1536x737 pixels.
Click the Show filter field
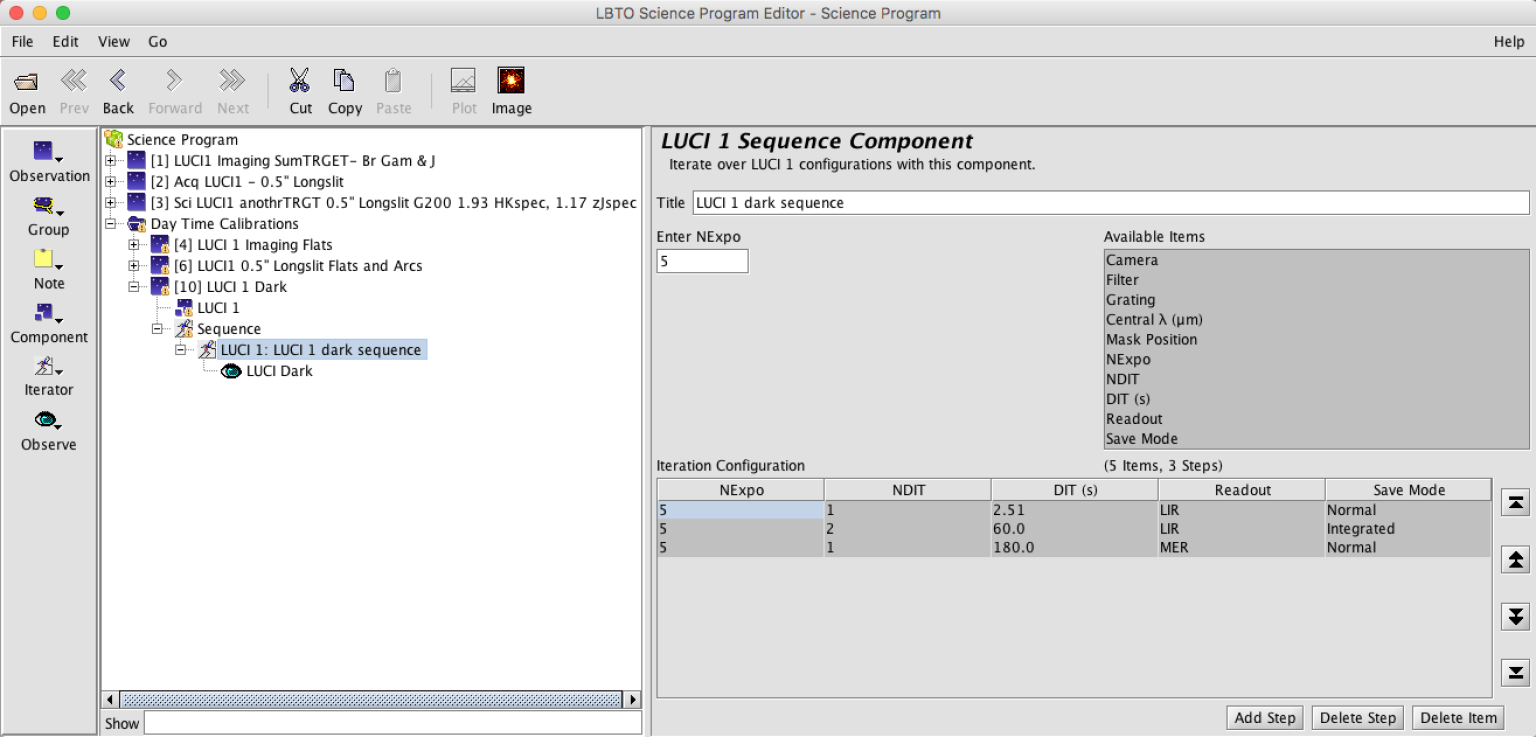[x=392, y=723]
